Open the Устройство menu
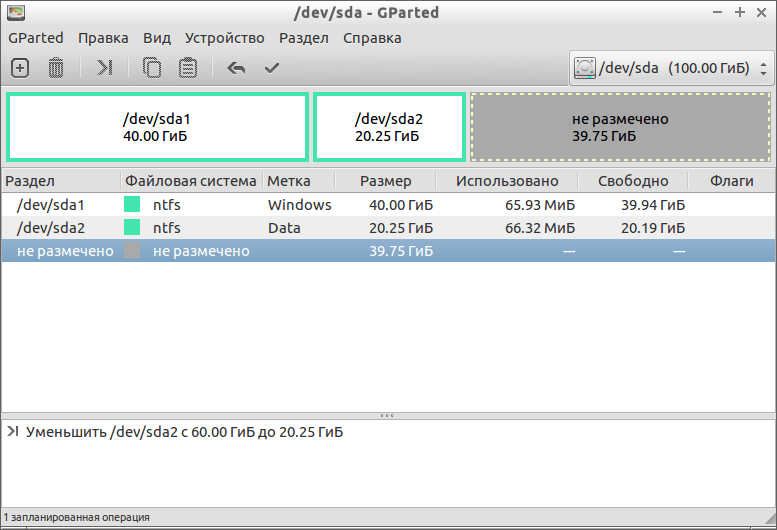This screenshot has height=530, width=777. (x=224, y=38)
